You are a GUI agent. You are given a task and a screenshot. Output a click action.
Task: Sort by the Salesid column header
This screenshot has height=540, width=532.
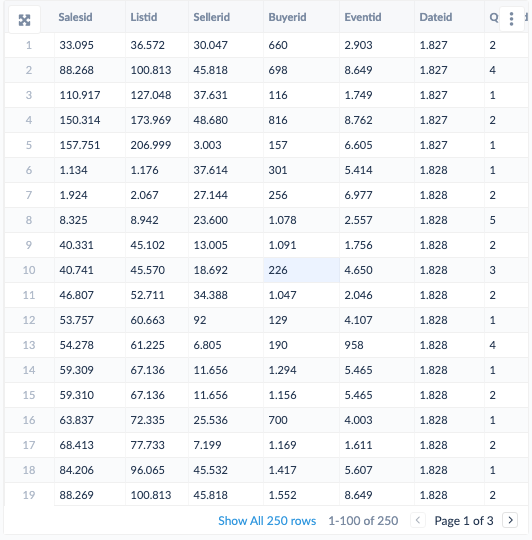pyautogui.click(x=75, y=17)
